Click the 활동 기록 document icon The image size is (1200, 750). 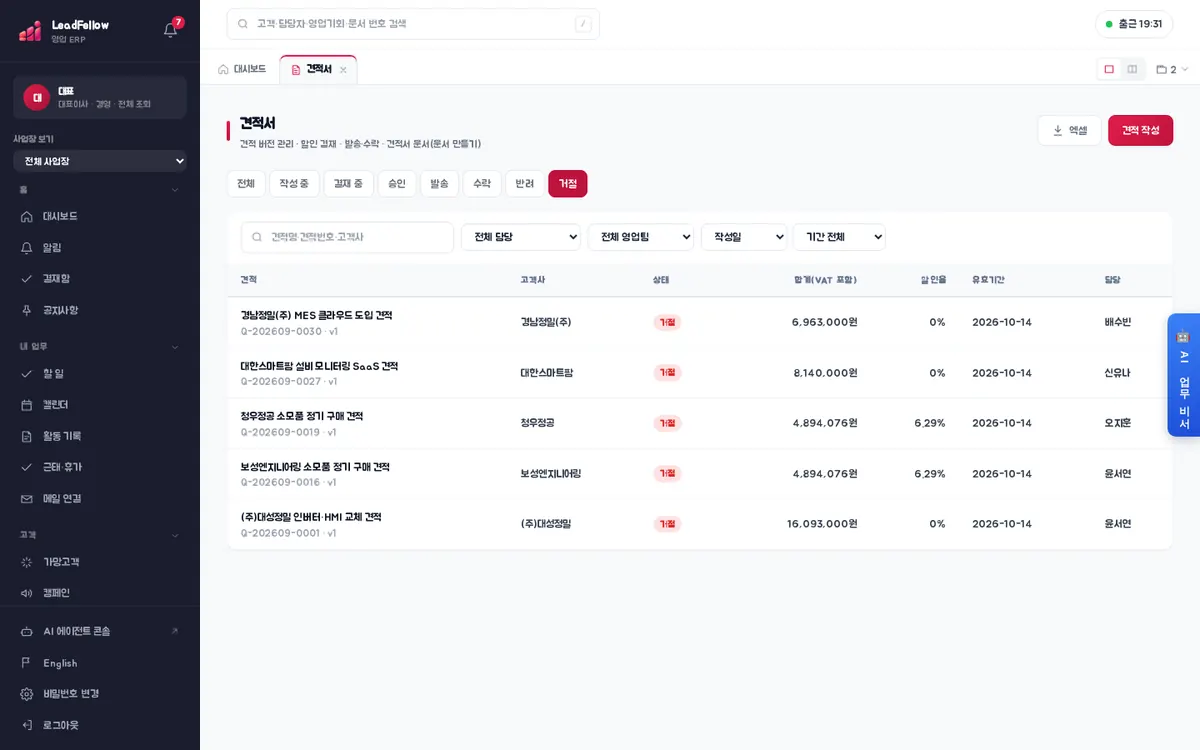pos(27,436)
